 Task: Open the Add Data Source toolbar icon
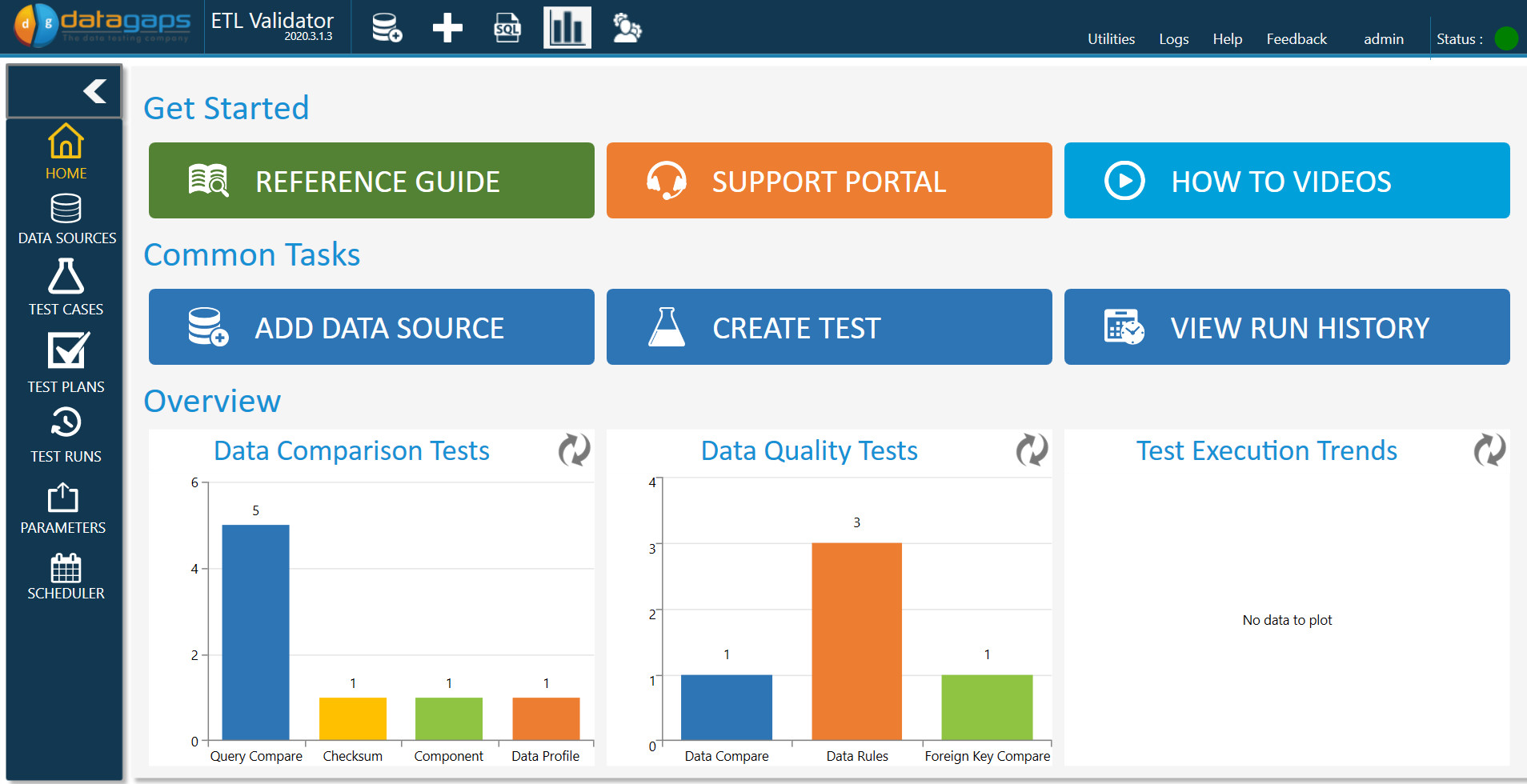386,26
